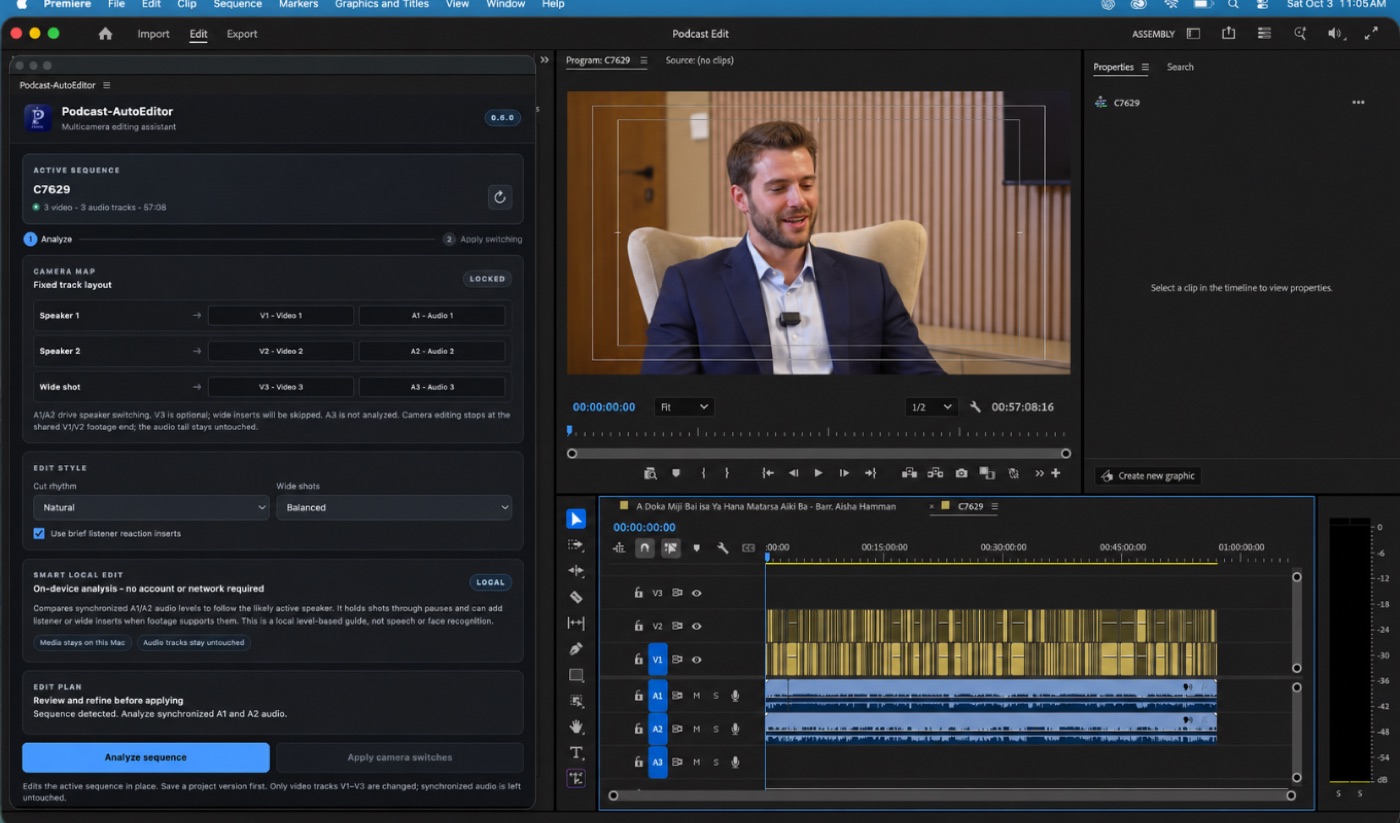
Task: Toggle the lock on track V2
Action: (x=638, y=626)
